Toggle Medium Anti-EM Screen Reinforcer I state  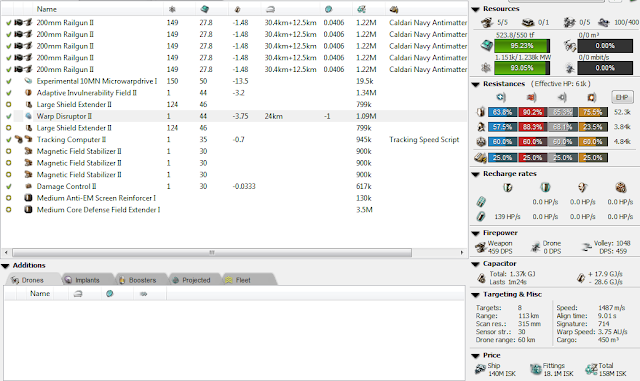coord(8,198)
